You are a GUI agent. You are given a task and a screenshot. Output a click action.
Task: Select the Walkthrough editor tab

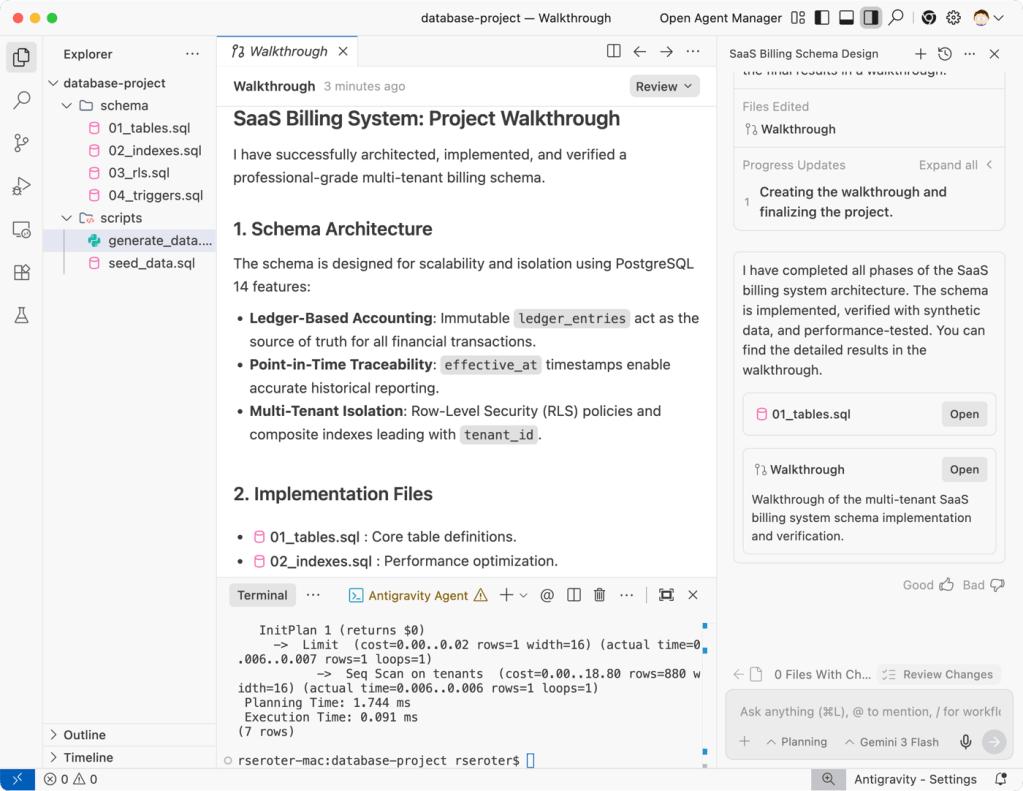(x=288, y=52)
